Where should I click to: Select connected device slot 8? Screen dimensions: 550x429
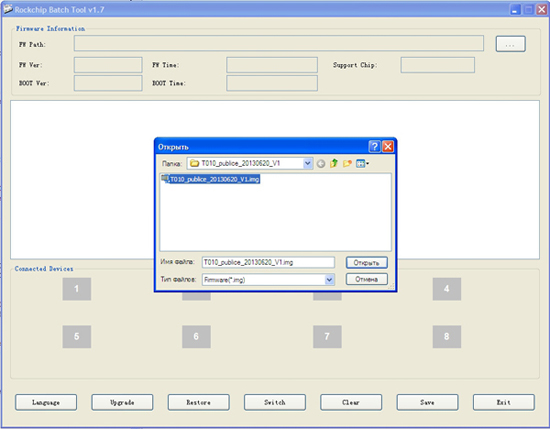click(x=447, y=337)
